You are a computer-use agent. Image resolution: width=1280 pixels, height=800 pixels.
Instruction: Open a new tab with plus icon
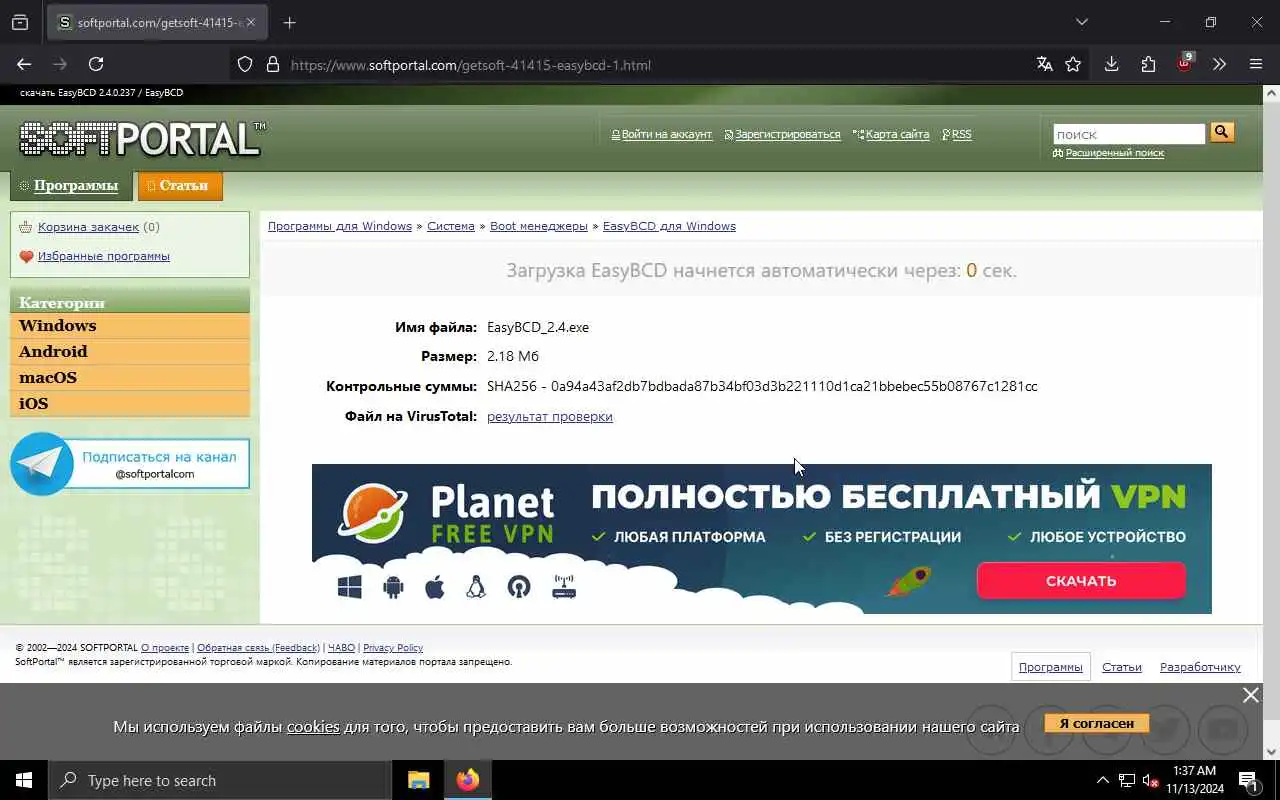[289, 22]
